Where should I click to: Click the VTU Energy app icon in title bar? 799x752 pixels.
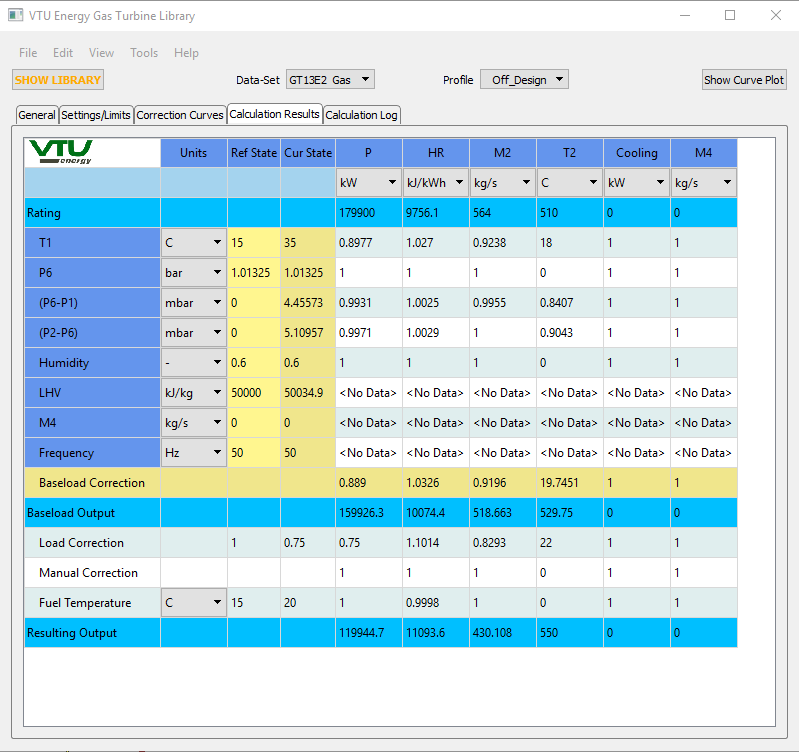16,15
